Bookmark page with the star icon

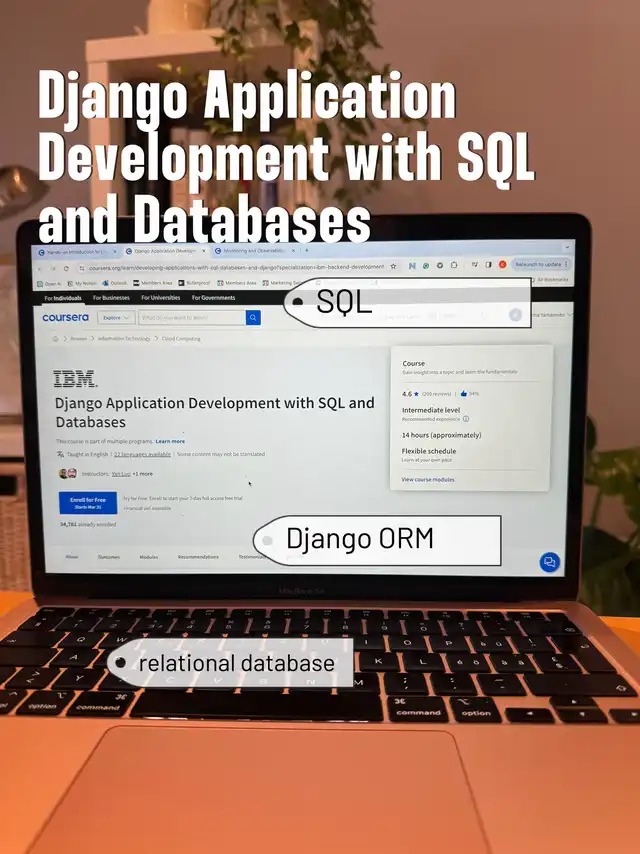(x=394, y=267)
